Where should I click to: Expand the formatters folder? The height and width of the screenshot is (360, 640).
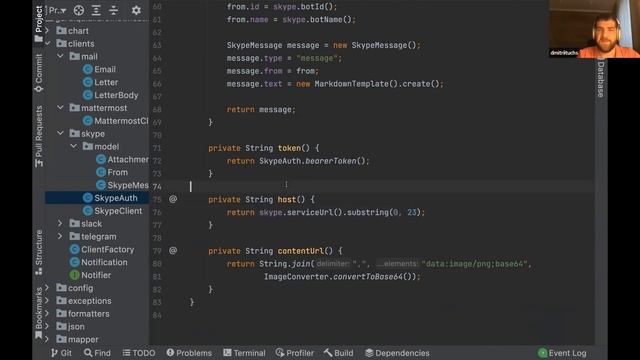(47, 313)
